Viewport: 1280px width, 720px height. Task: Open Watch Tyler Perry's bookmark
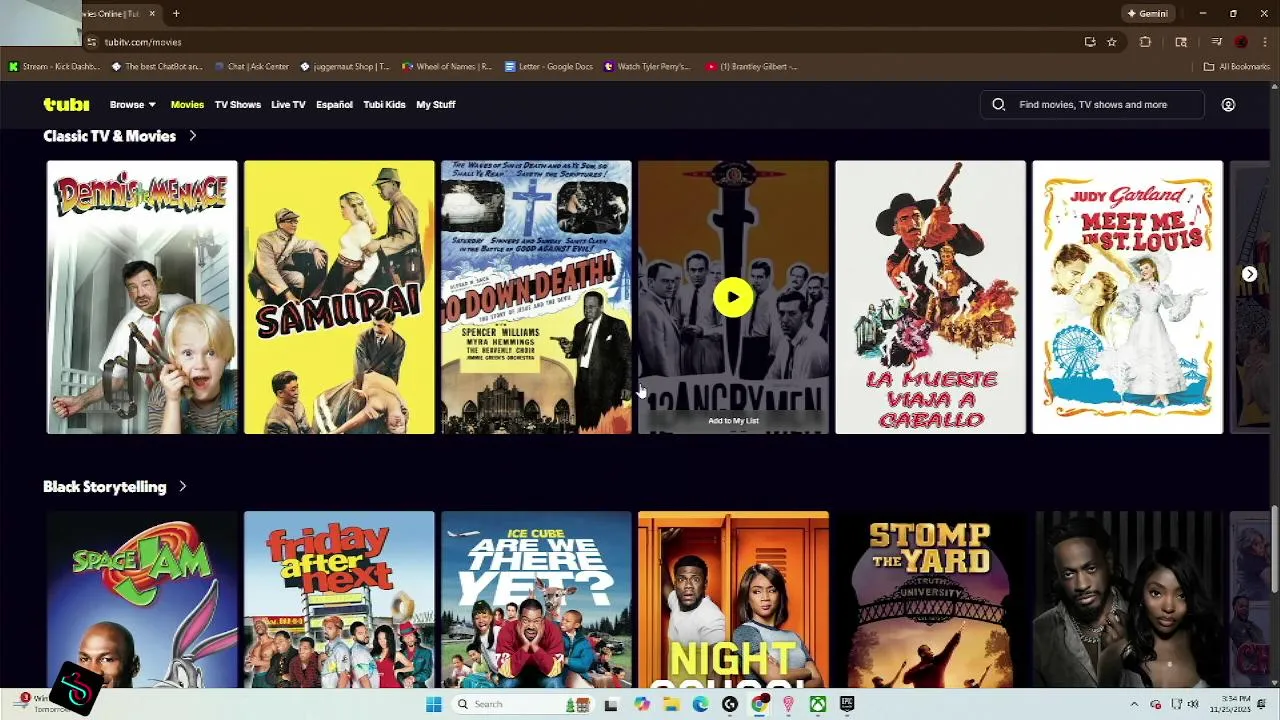(x=646, y=66)
